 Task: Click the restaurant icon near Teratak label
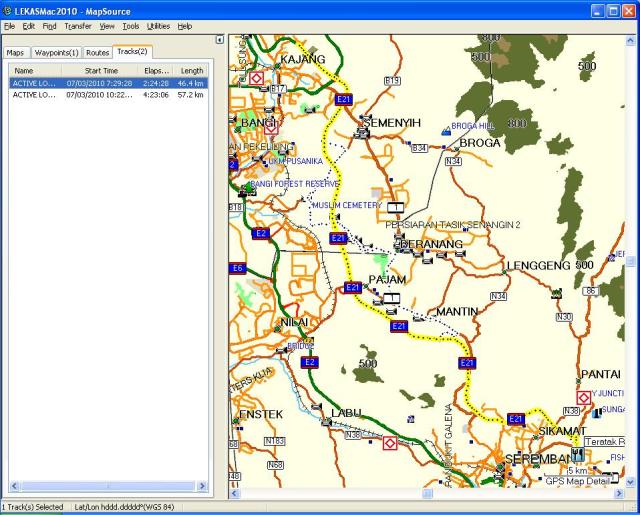tap(578, 454)
